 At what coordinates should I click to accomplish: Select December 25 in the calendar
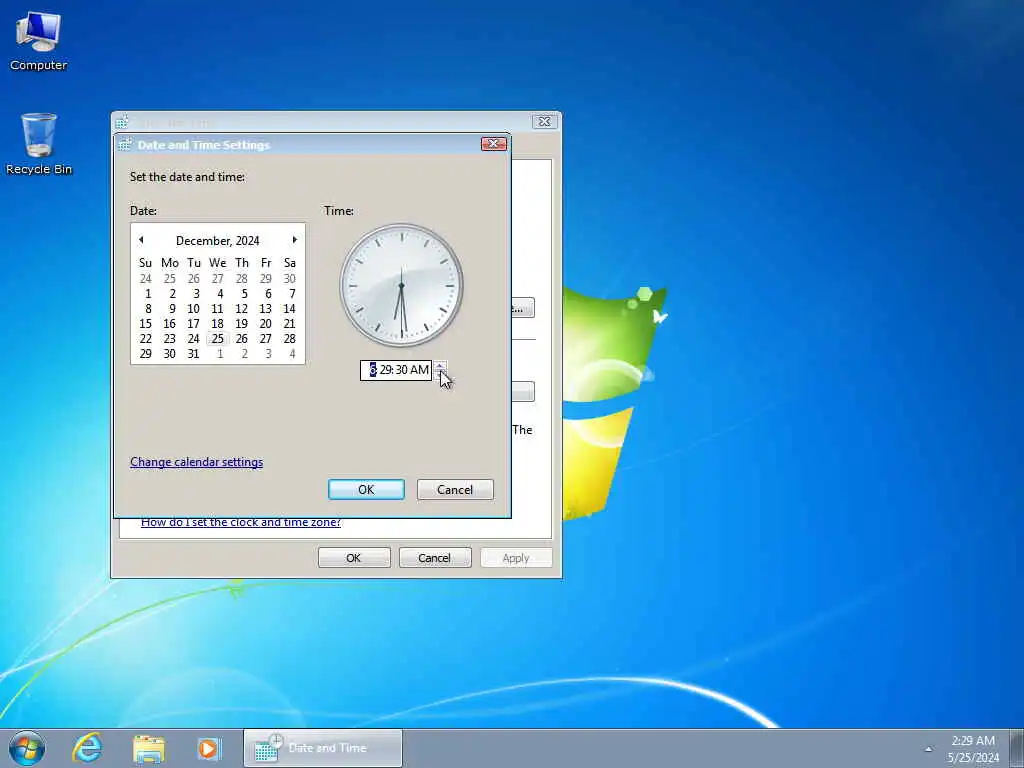click(x=217, y=339)
